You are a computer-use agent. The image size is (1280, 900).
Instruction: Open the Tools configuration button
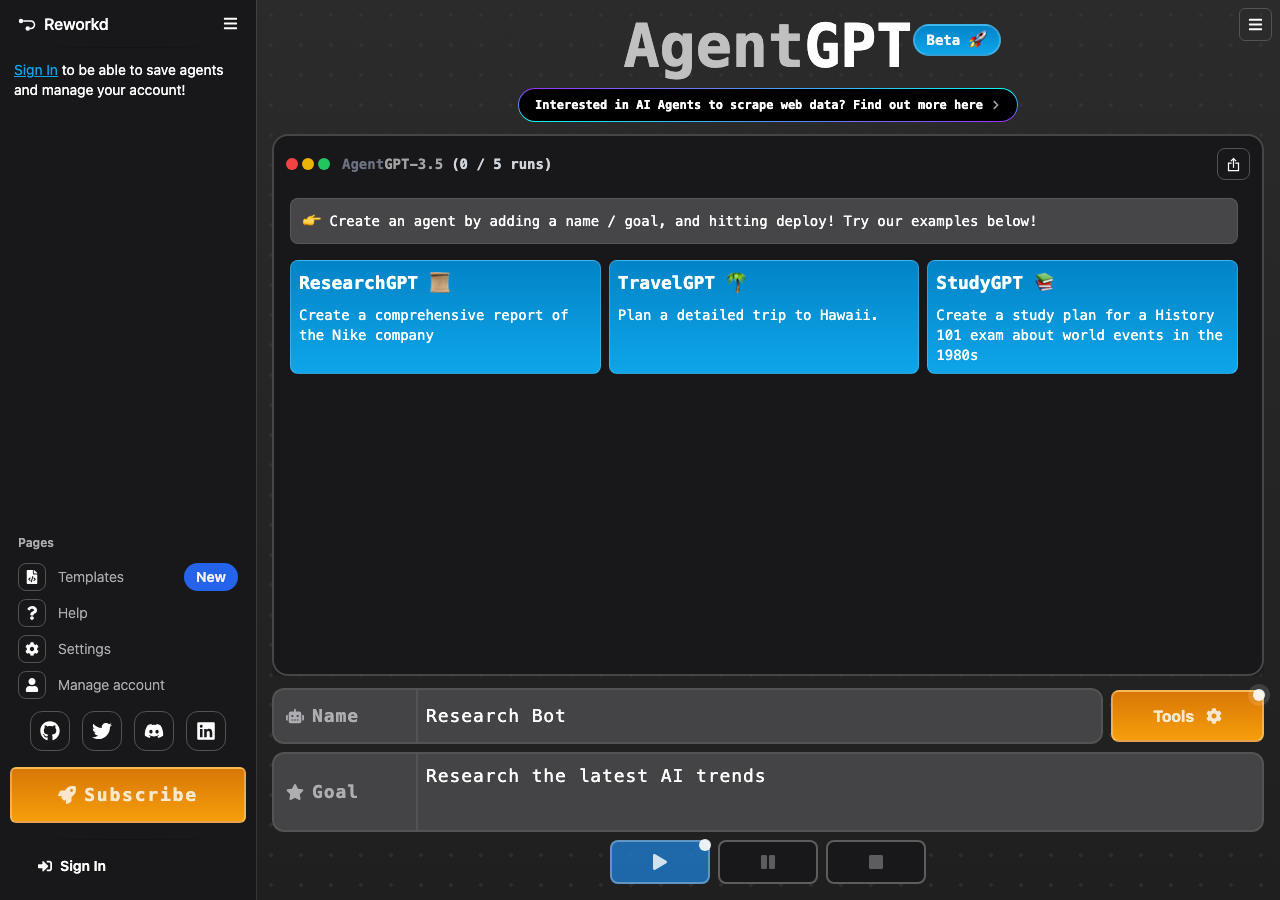[1187, 716]
